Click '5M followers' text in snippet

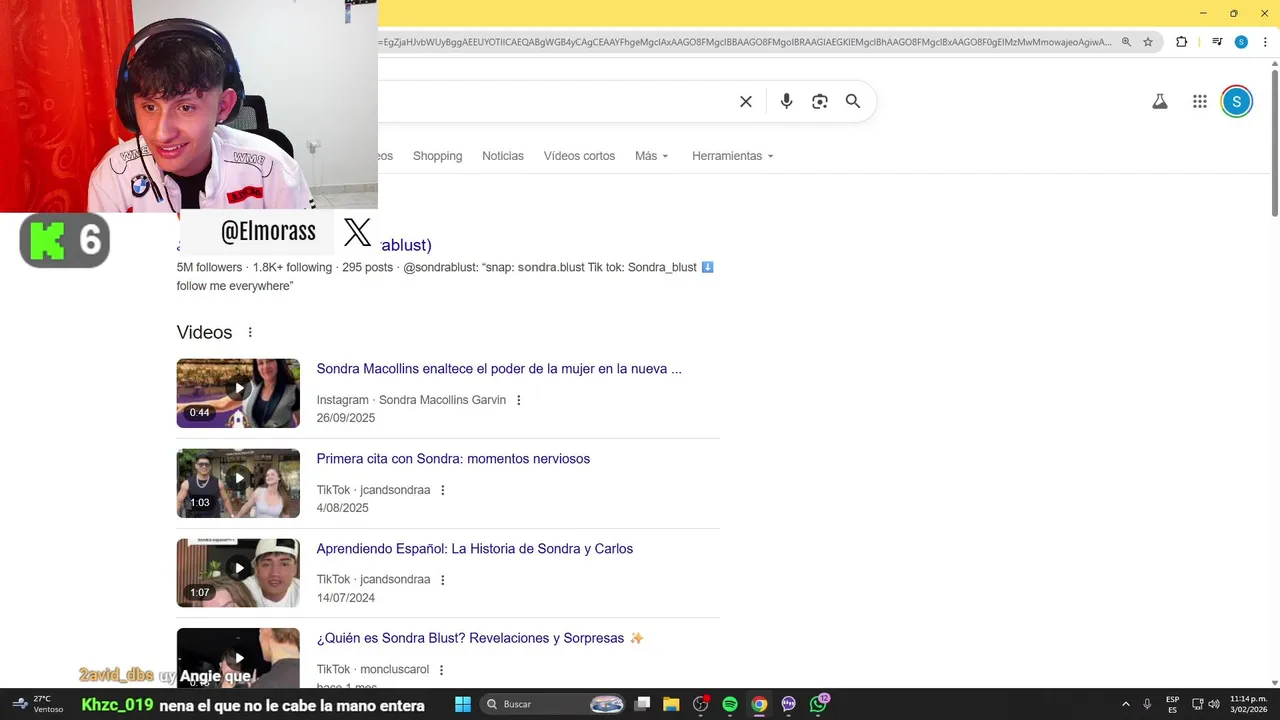(209, 268)
